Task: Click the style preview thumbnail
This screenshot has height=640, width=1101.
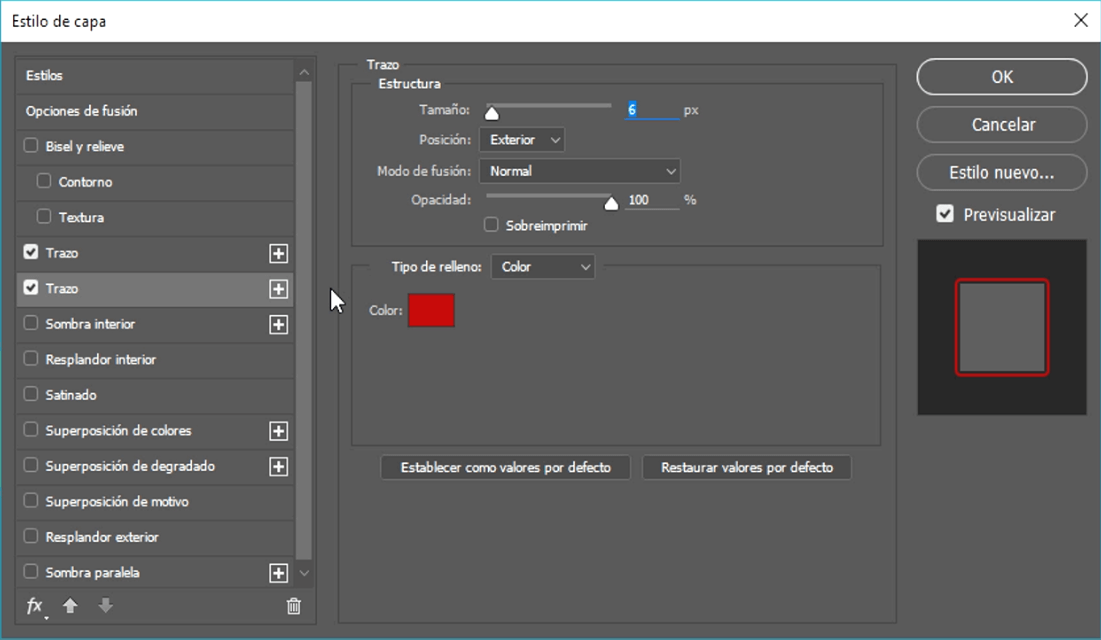Action: (x=1002, y=327)
